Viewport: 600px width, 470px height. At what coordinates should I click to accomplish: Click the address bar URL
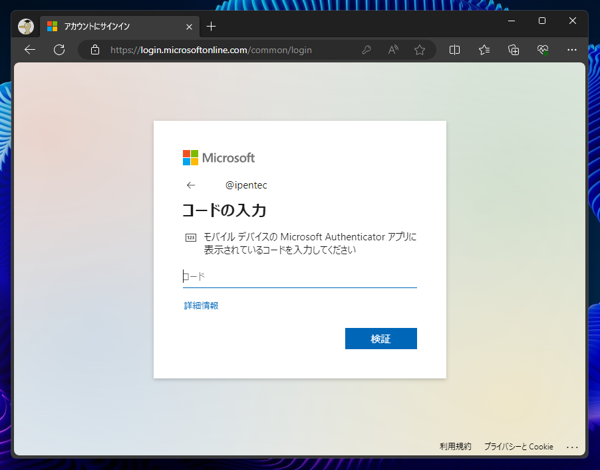pos(211,50)
